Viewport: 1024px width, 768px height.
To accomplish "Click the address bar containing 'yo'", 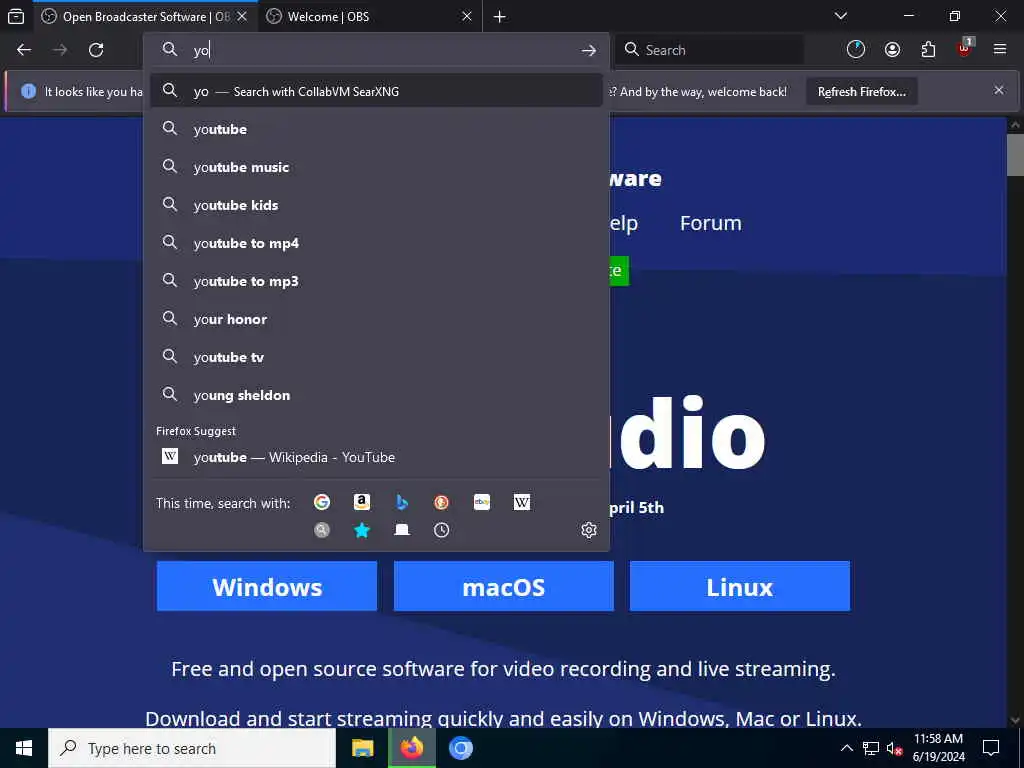I will pos(377,50).
